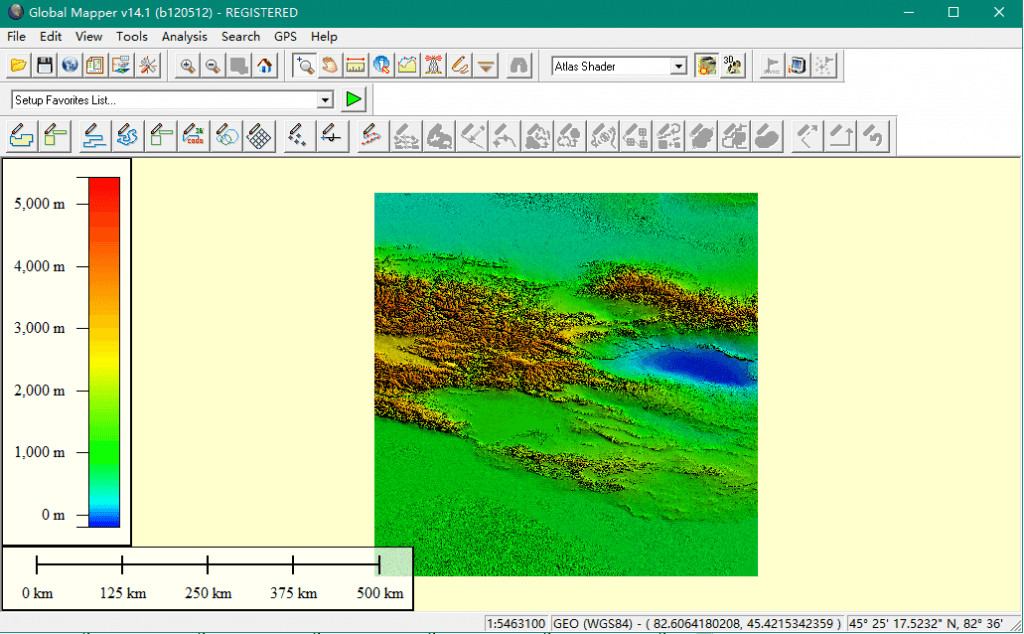Image resolution: width=1024 pixels, height=634 pixels.
Task: Open the Setup Favorites List dropdown
Action: (324, 100)
